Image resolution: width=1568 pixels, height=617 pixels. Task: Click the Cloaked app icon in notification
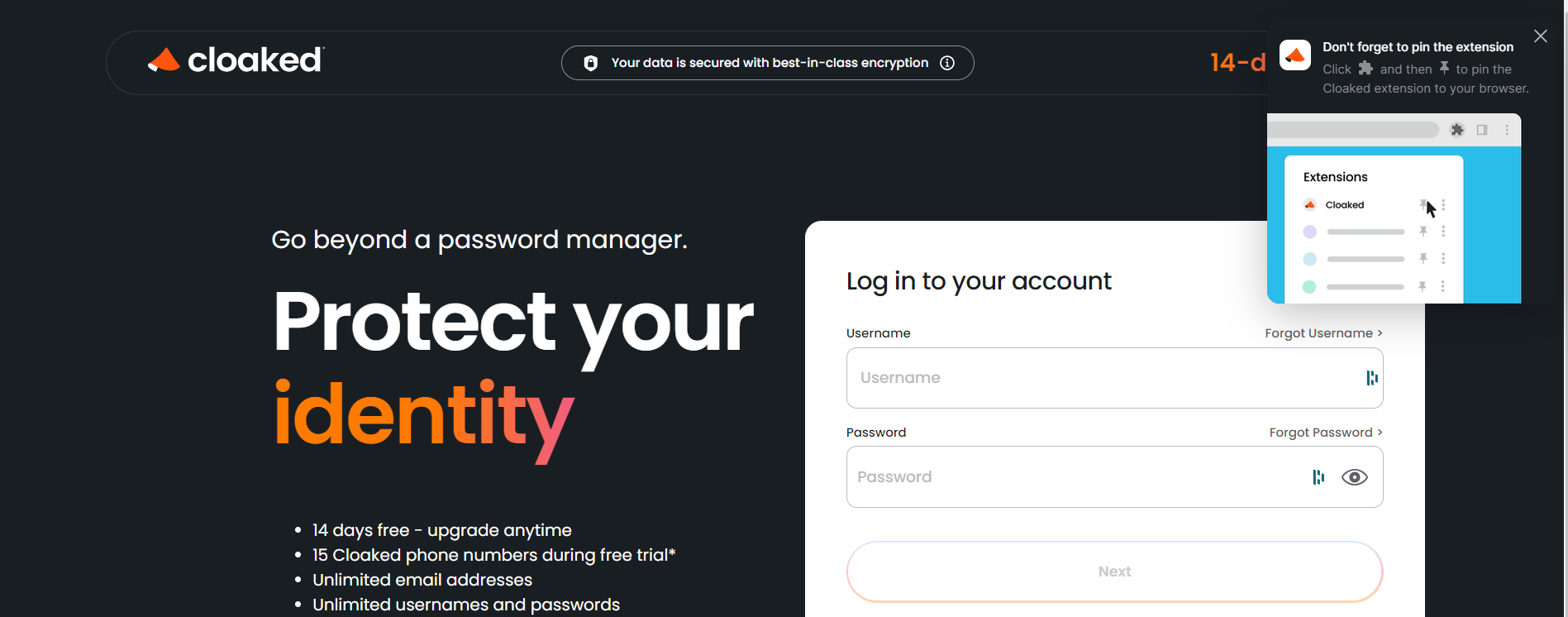pyautogui.click(x=1295, y=55)
